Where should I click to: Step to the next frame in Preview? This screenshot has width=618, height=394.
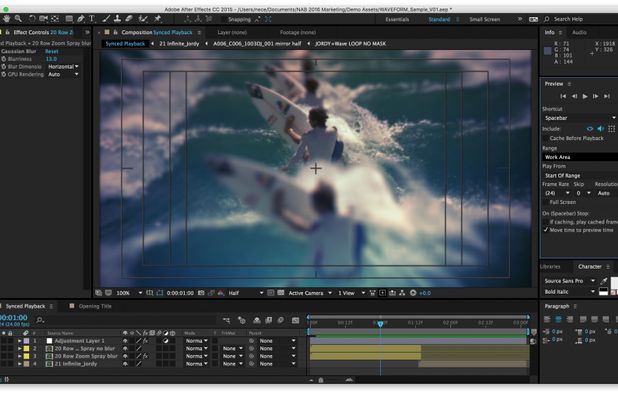coord(596,96)
